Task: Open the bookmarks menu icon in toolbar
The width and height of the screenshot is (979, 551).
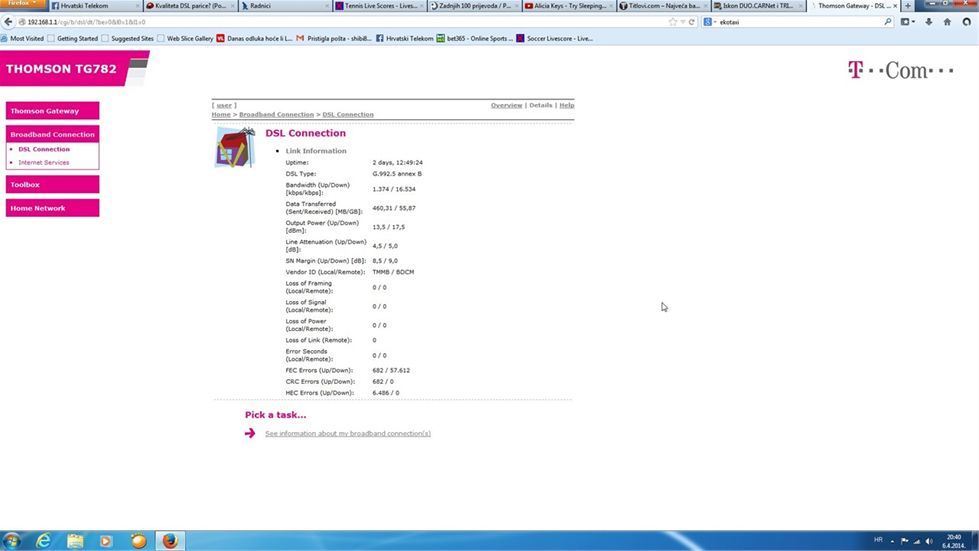Action: click(x=907, y=22)
